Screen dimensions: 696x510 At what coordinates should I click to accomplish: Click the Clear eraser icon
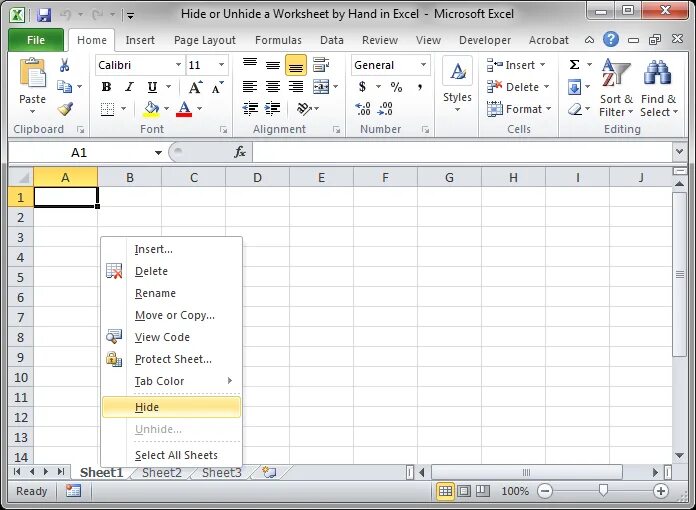pos(574,109)
